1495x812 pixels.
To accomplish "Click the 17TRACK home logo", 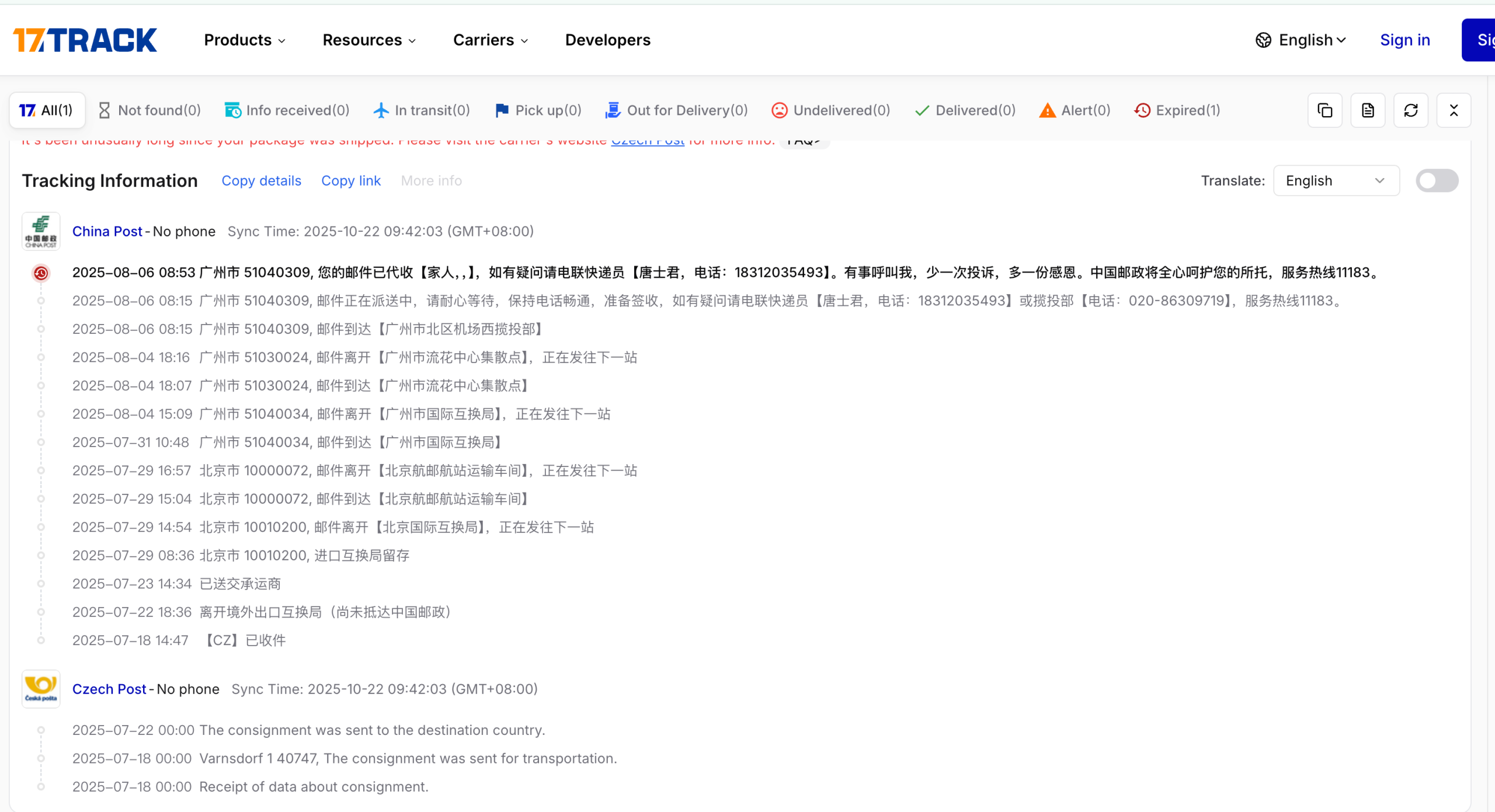I will 85,40.
